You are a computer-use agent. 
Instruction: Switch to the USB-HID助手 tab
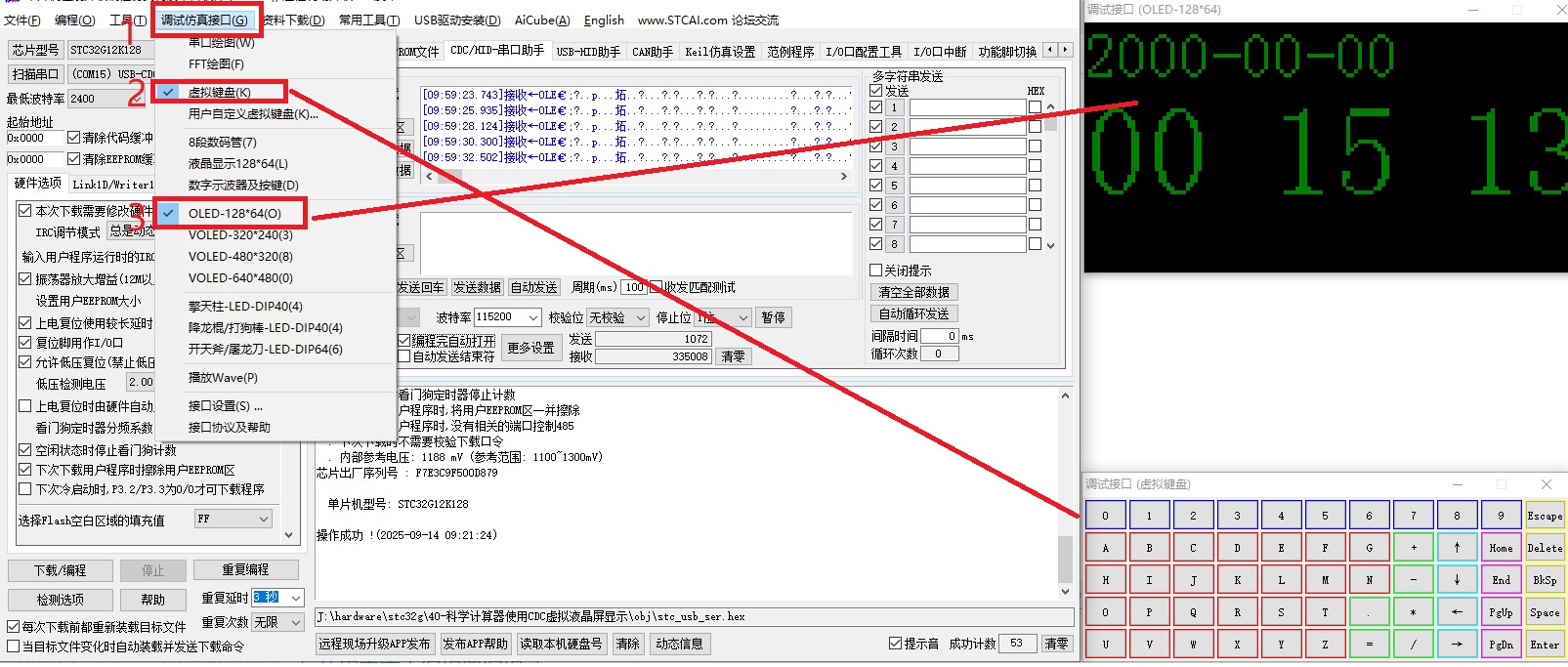click(x=588, y=52)
